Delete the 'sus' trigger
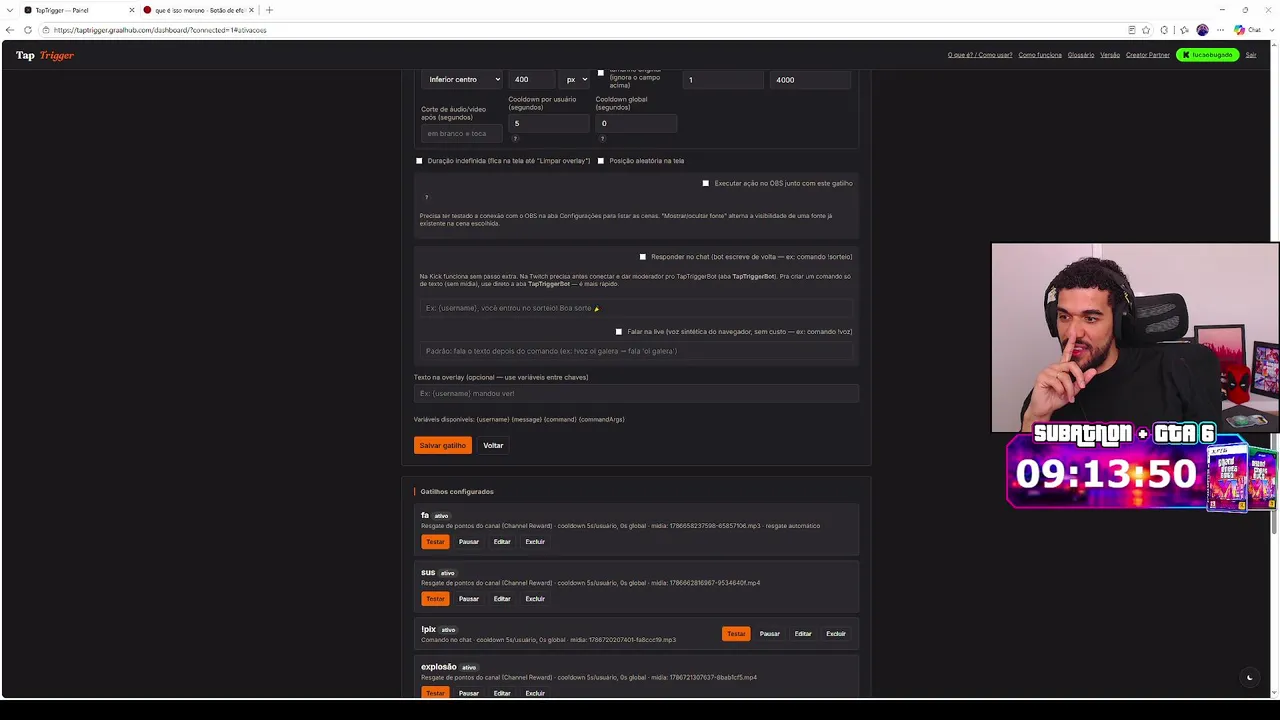 [535, 599]
